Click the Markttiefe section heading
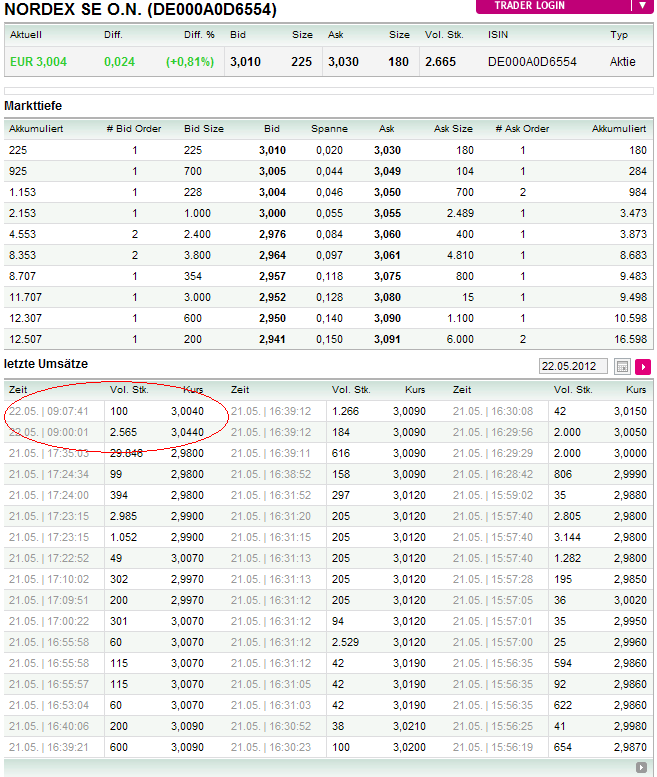657x777 pixels. click(33, 106)
